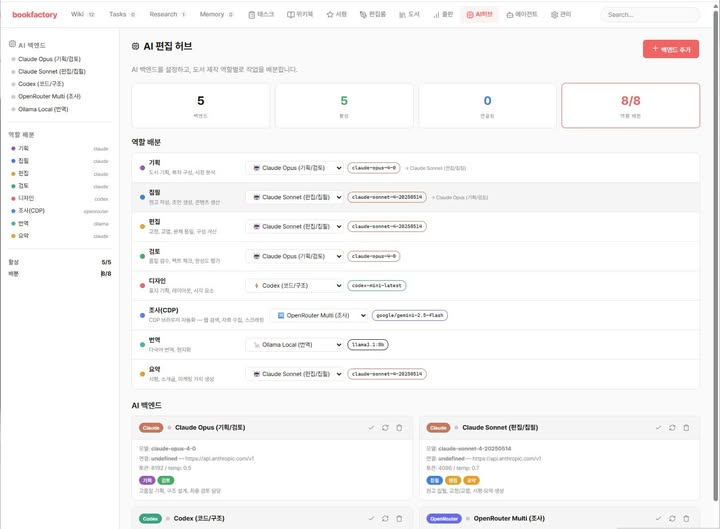Delete the Codex backend card

point(399,518)
